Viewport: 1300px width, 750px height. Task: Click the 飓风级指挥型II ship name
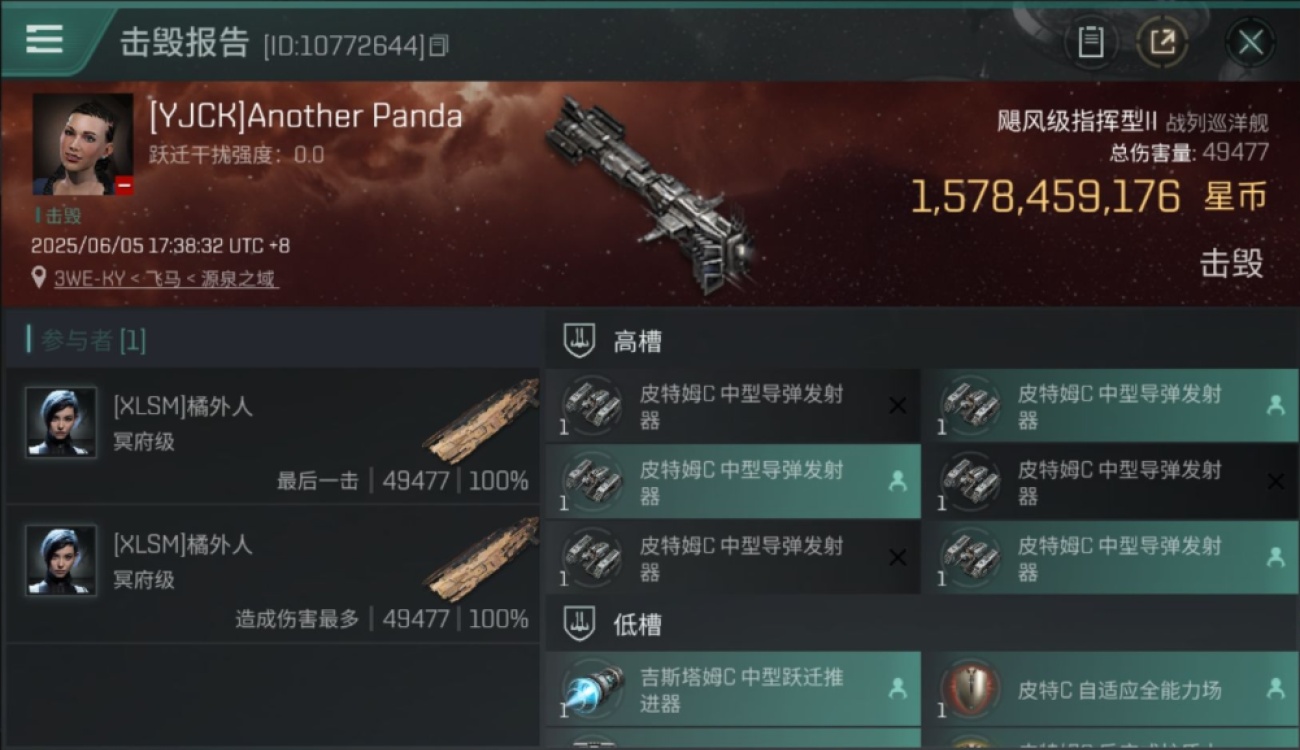pos(1077,122)
